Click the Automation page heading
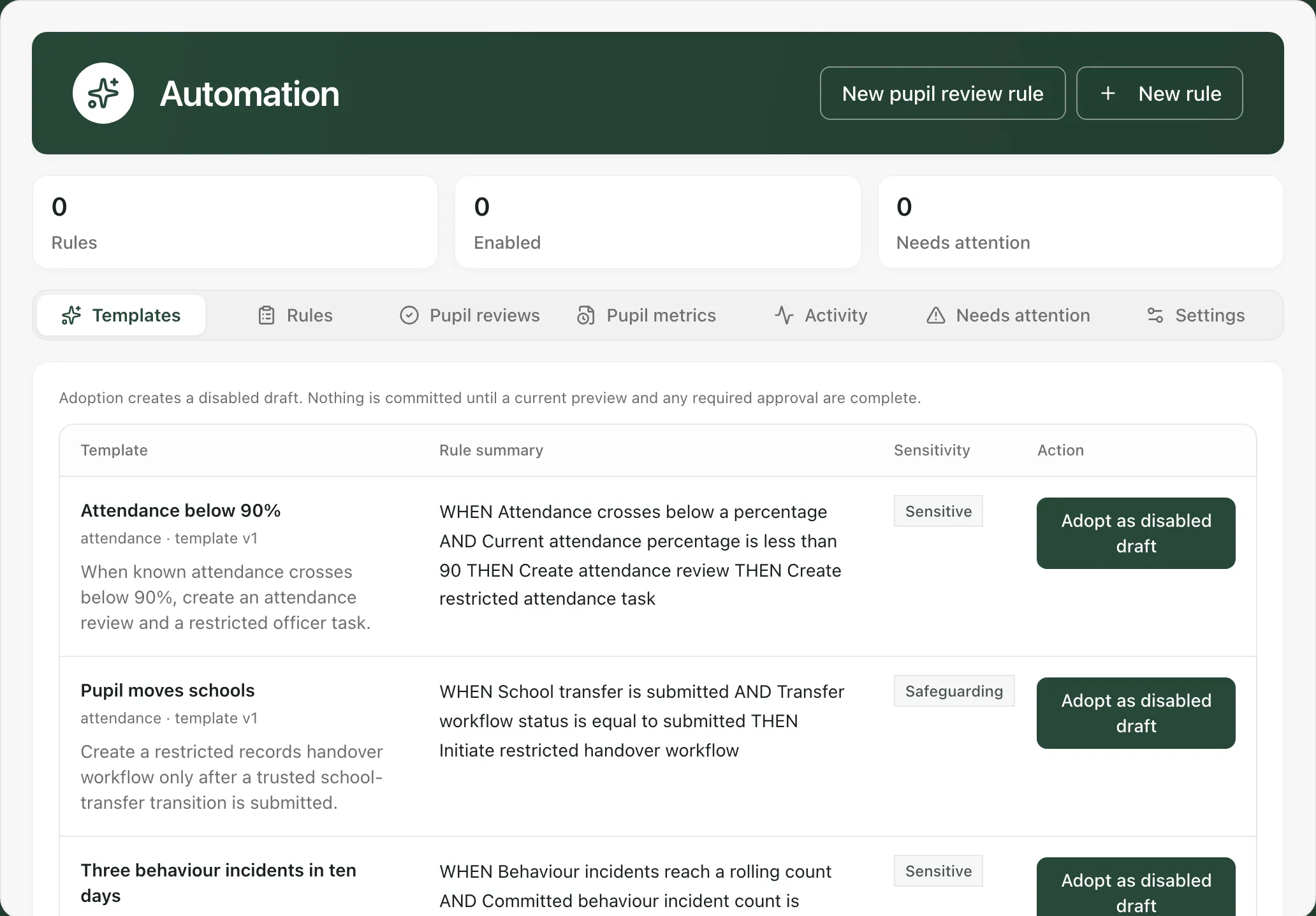Viewport: 1316px width, 916px height. 249,94
